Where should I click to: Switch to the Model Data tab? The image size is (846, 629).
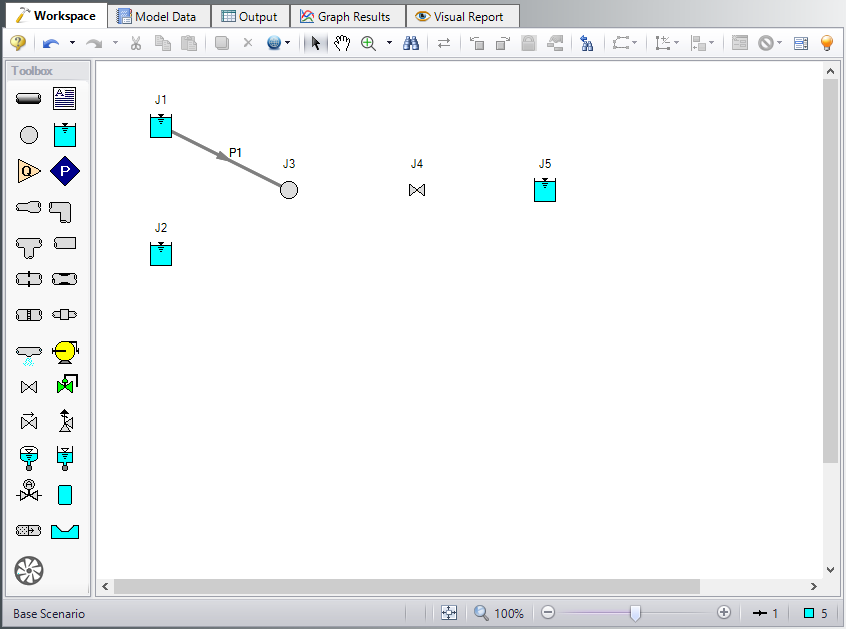pos(157,17)
